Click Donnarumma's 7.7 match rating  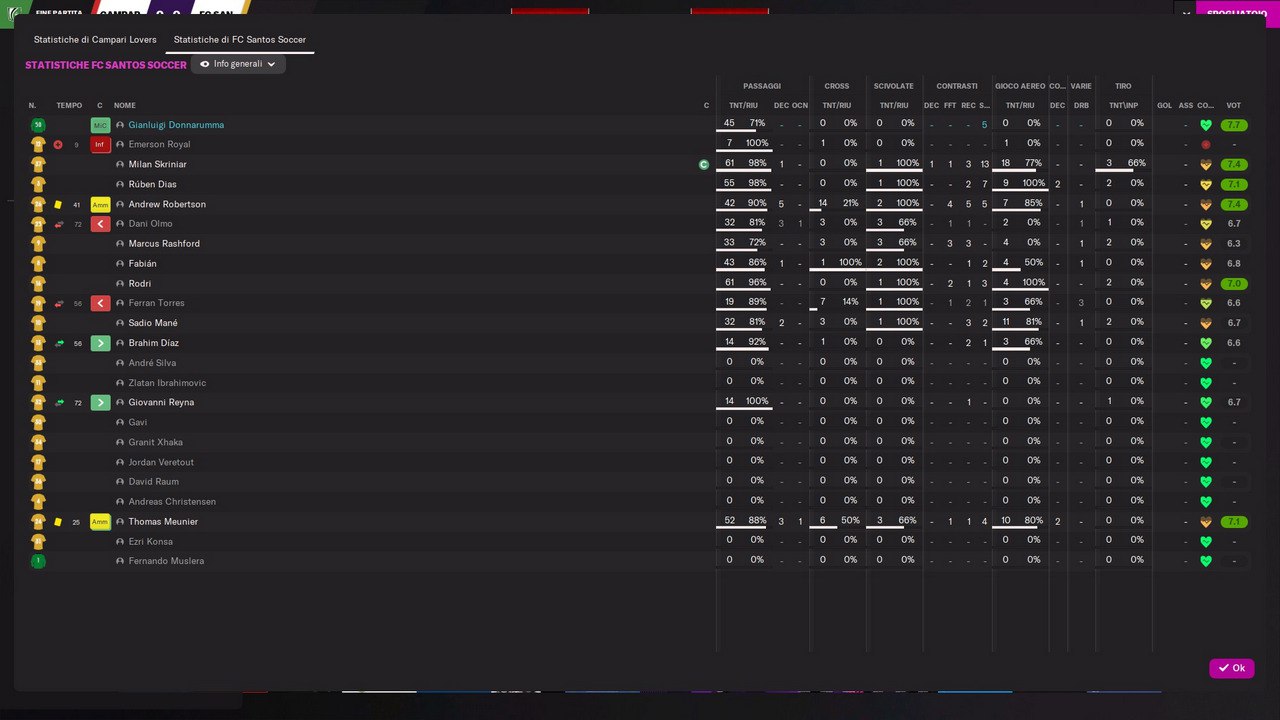pyautogui.click(x=1234, y=125)
